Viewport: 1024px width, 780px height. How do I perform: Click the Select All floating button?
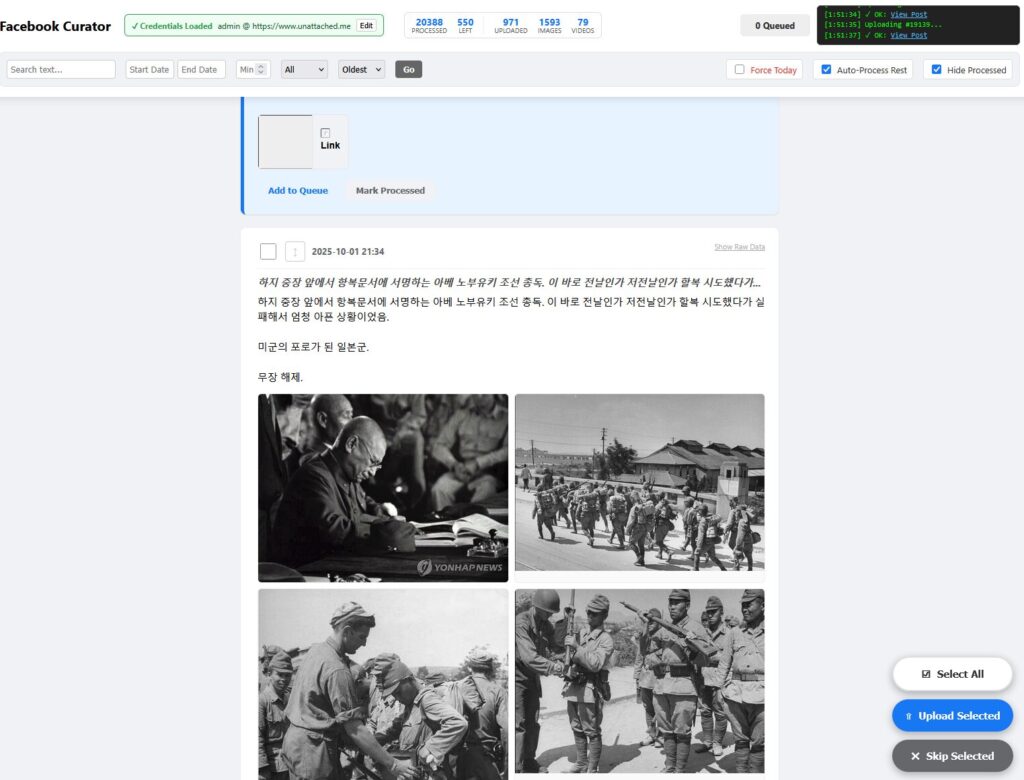[952, 674]
